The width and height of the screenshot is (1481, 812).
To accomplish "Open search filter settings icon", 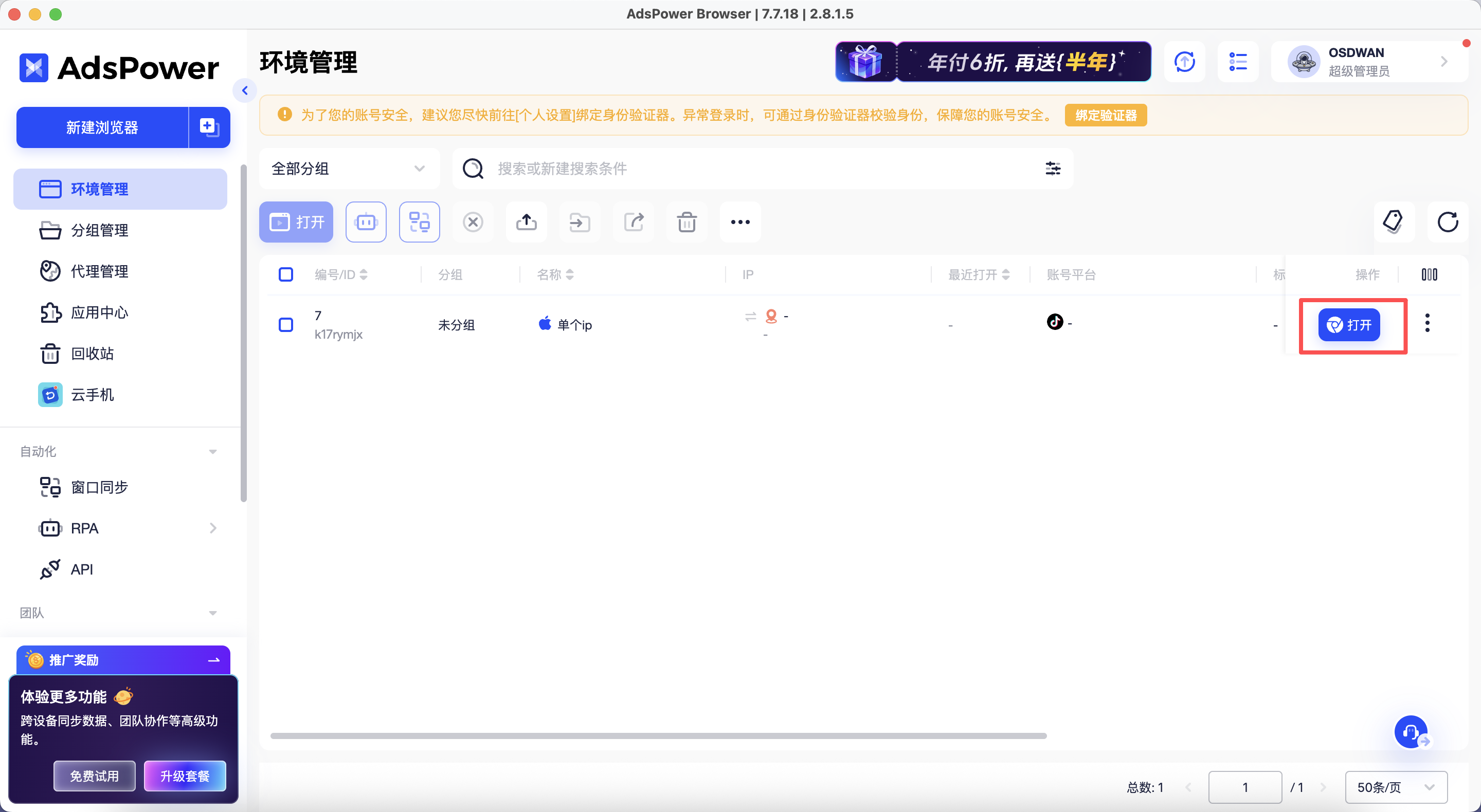I will tap(1052, 169).
